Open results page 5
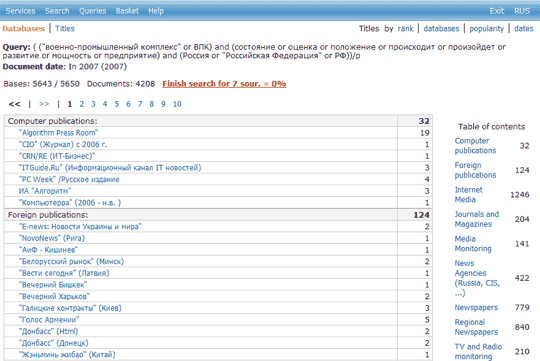 [x=117, y=104]
